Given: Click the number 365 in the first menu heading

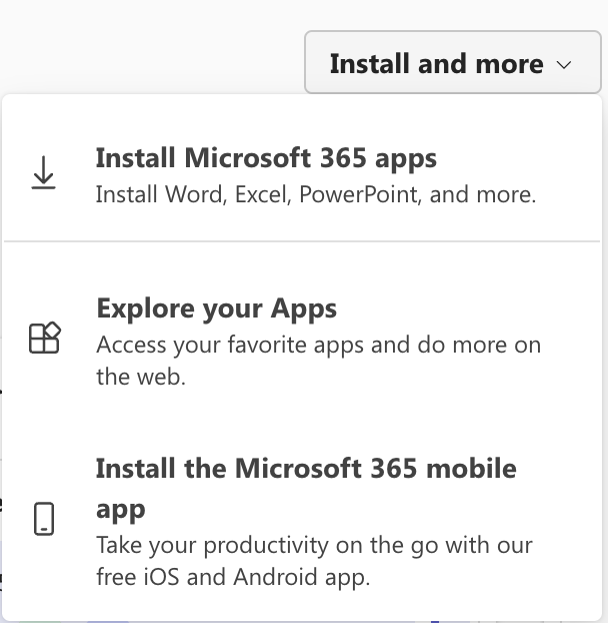Looking at the screenshot, I should coord(343,158).
